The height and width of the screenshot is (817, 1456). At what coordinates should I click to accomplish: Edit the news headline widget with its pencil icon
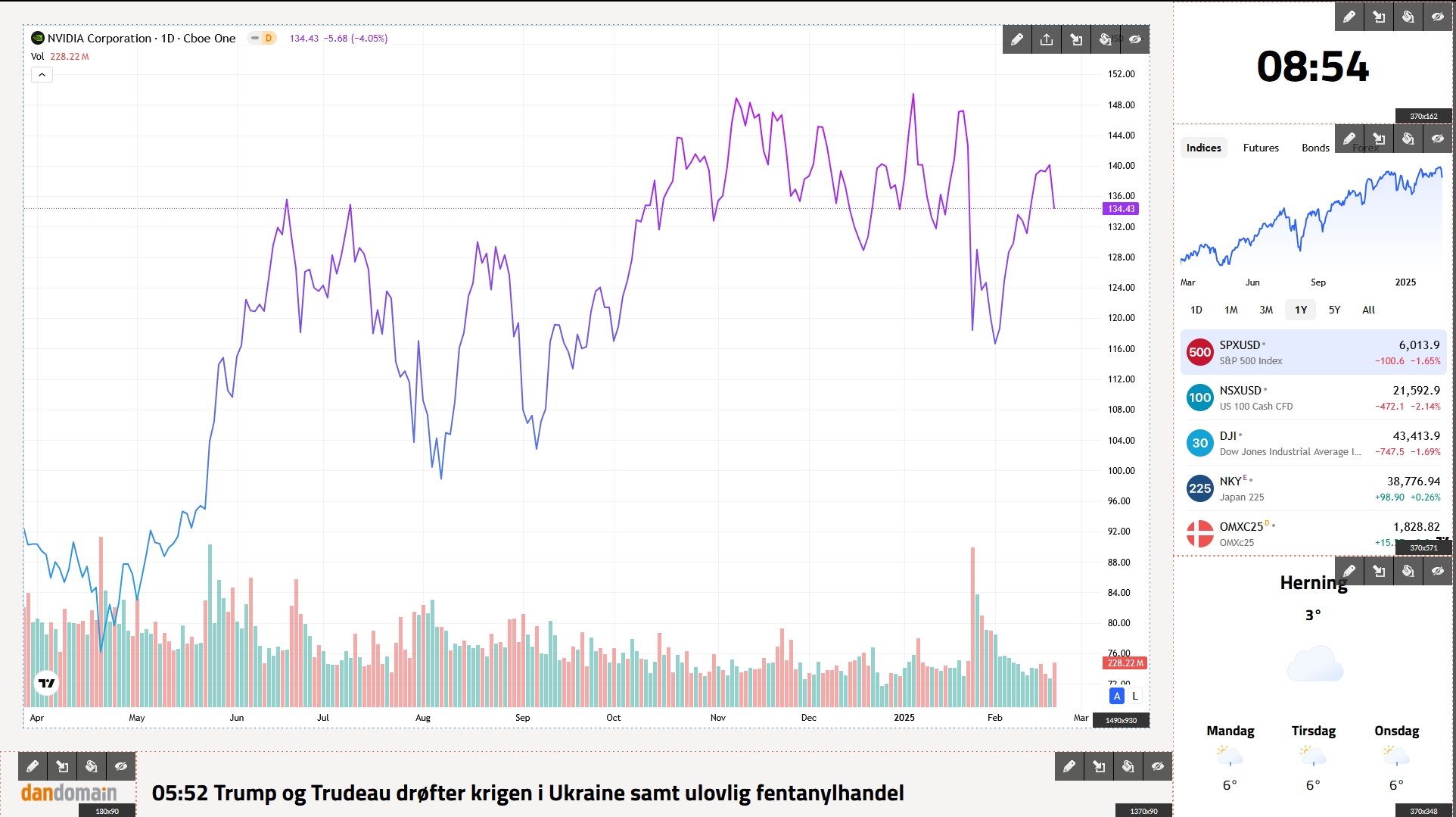pos(1069,766)
